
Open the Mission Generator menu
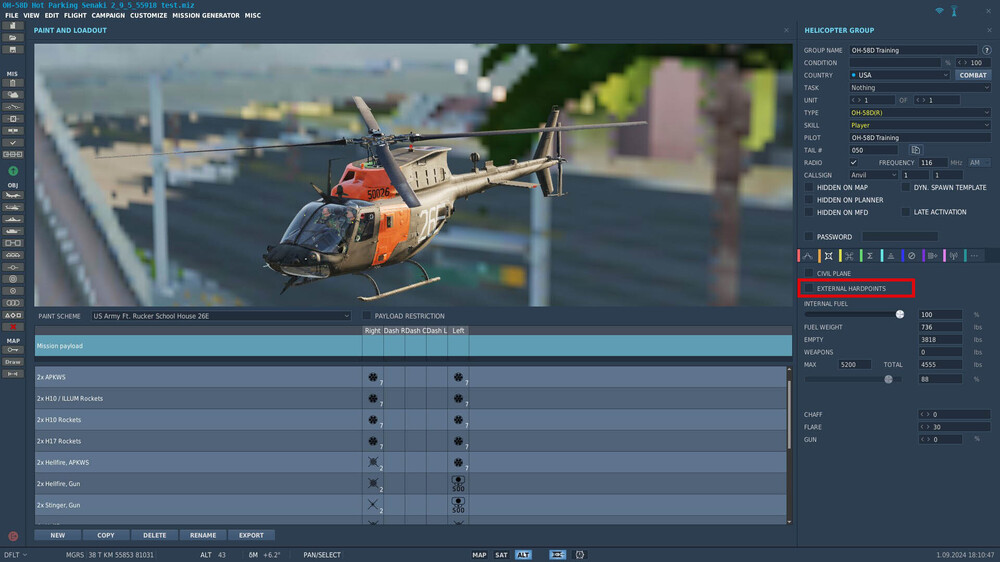[206, 16]
